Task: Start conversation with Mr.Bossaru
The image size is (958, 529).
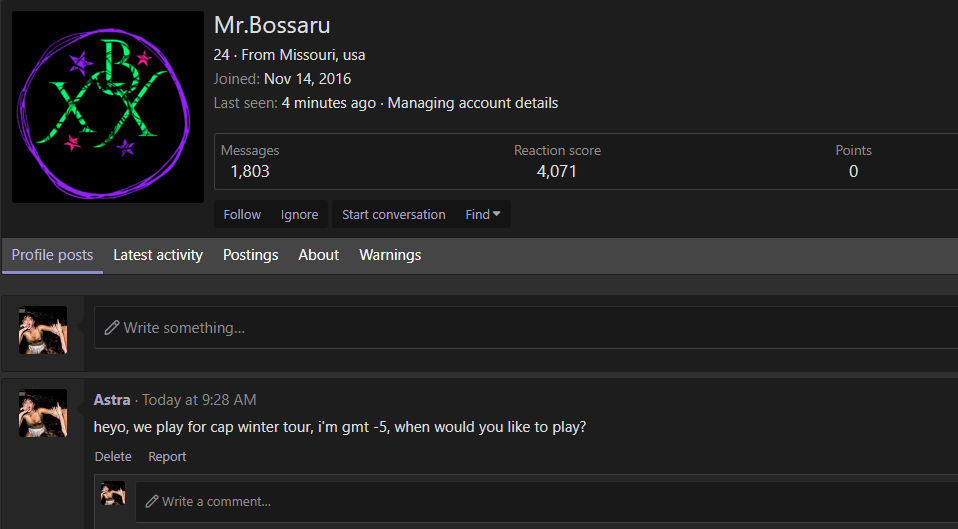Action: tap(393, 214)
